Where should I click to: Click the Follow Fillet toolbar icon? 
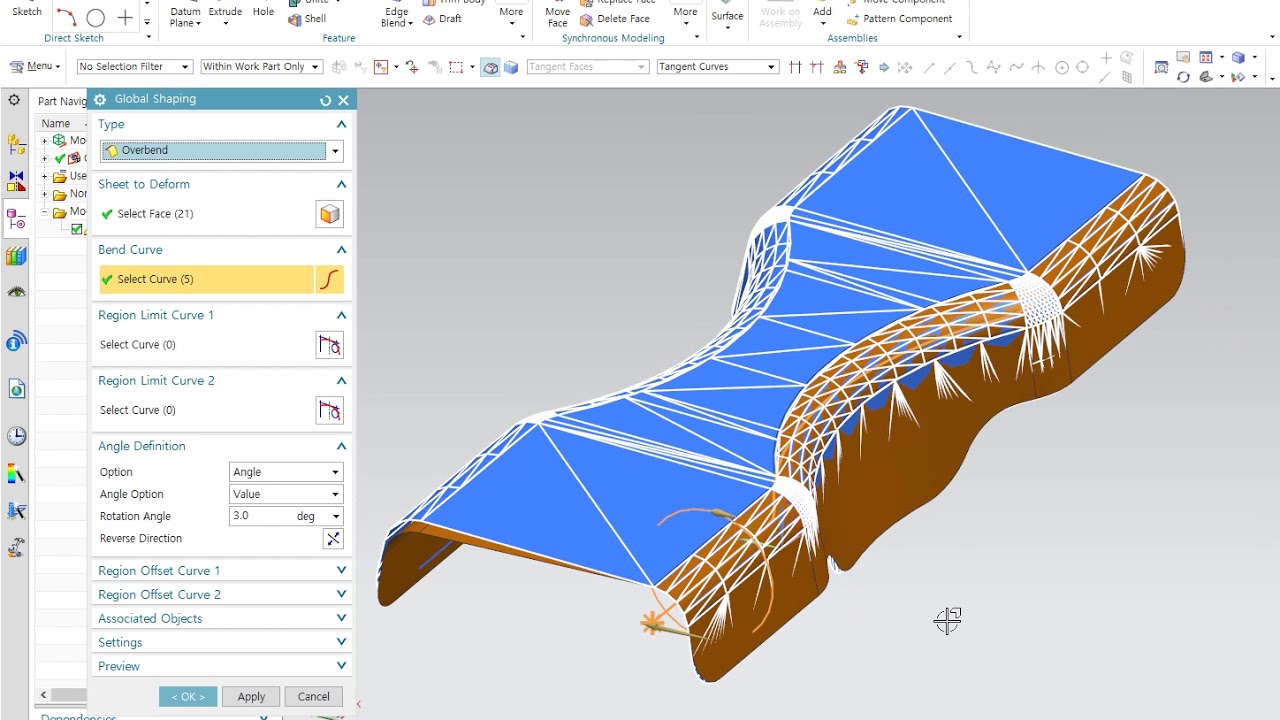(817, 67)
